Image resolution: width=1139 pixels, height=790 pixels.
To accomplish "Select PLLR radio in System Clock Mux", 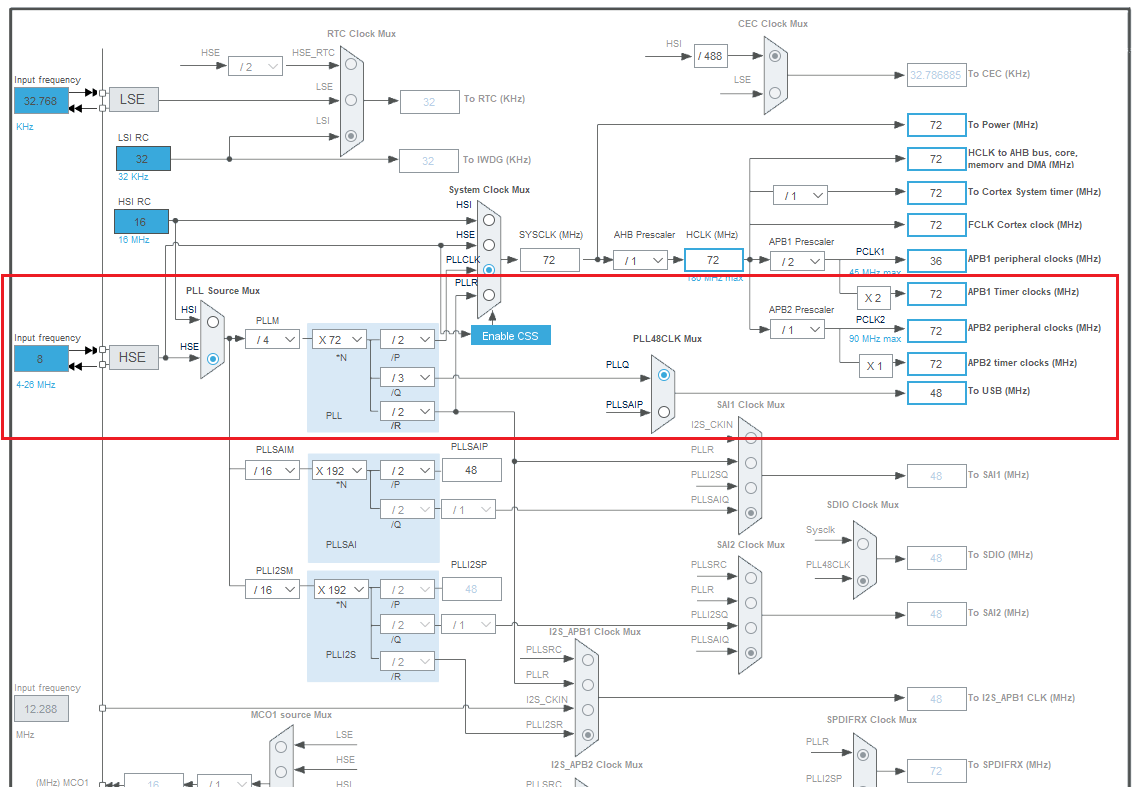I will click(489, 295).
